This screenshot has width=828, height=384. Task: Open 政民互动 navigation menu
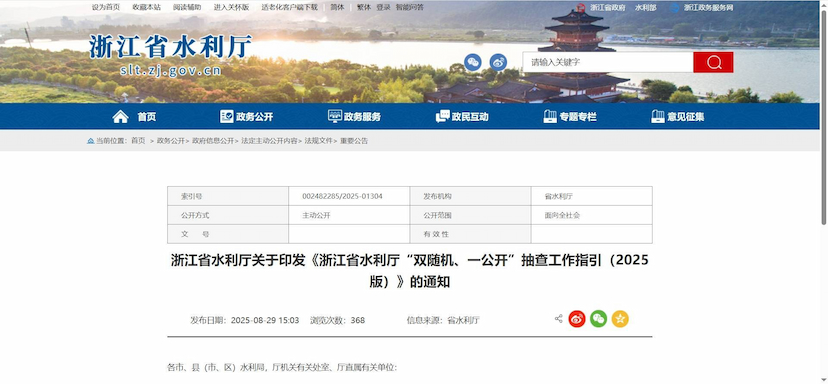(470, 117)
